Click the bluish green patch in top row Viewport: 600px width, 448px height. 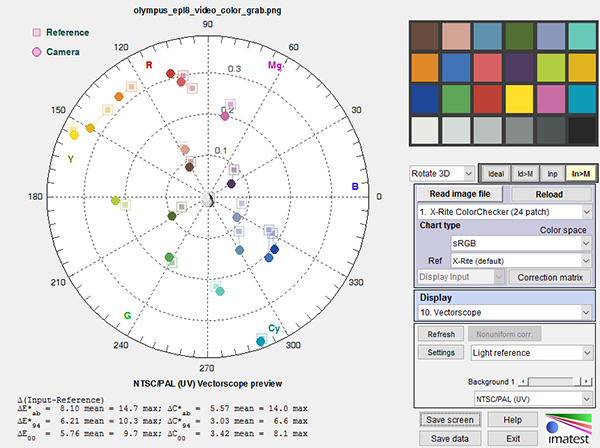582,36
